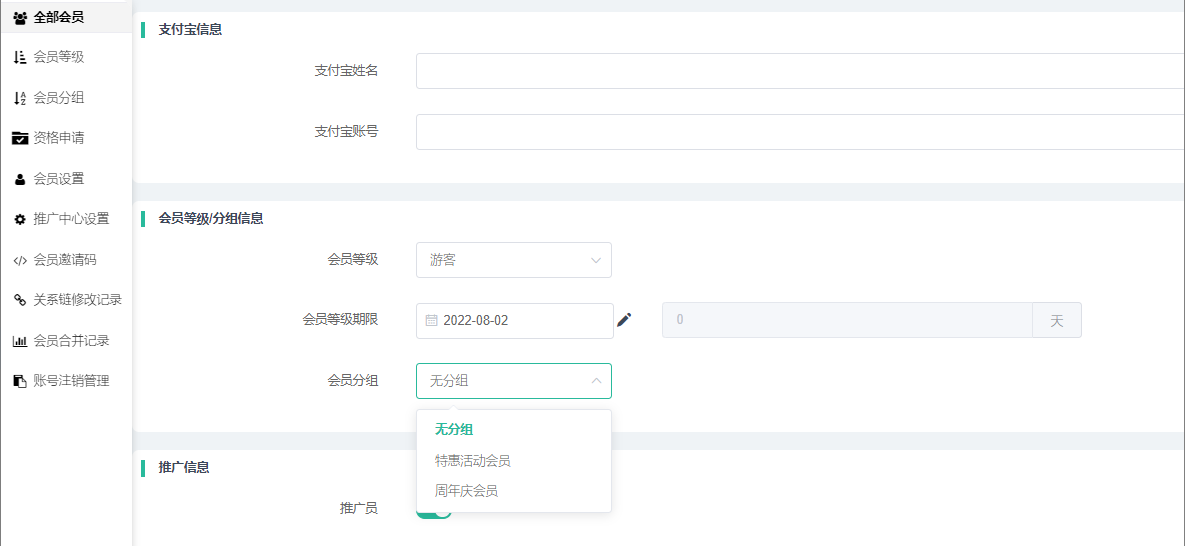Choose 周年庆会员 option in group list
1185x546 pixels.
coord(466,491)
